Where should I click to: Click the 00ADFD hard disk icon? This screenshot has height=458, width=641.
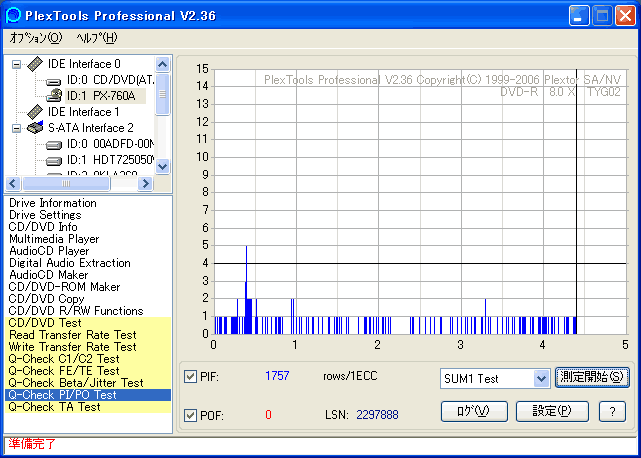pos(54,144)
